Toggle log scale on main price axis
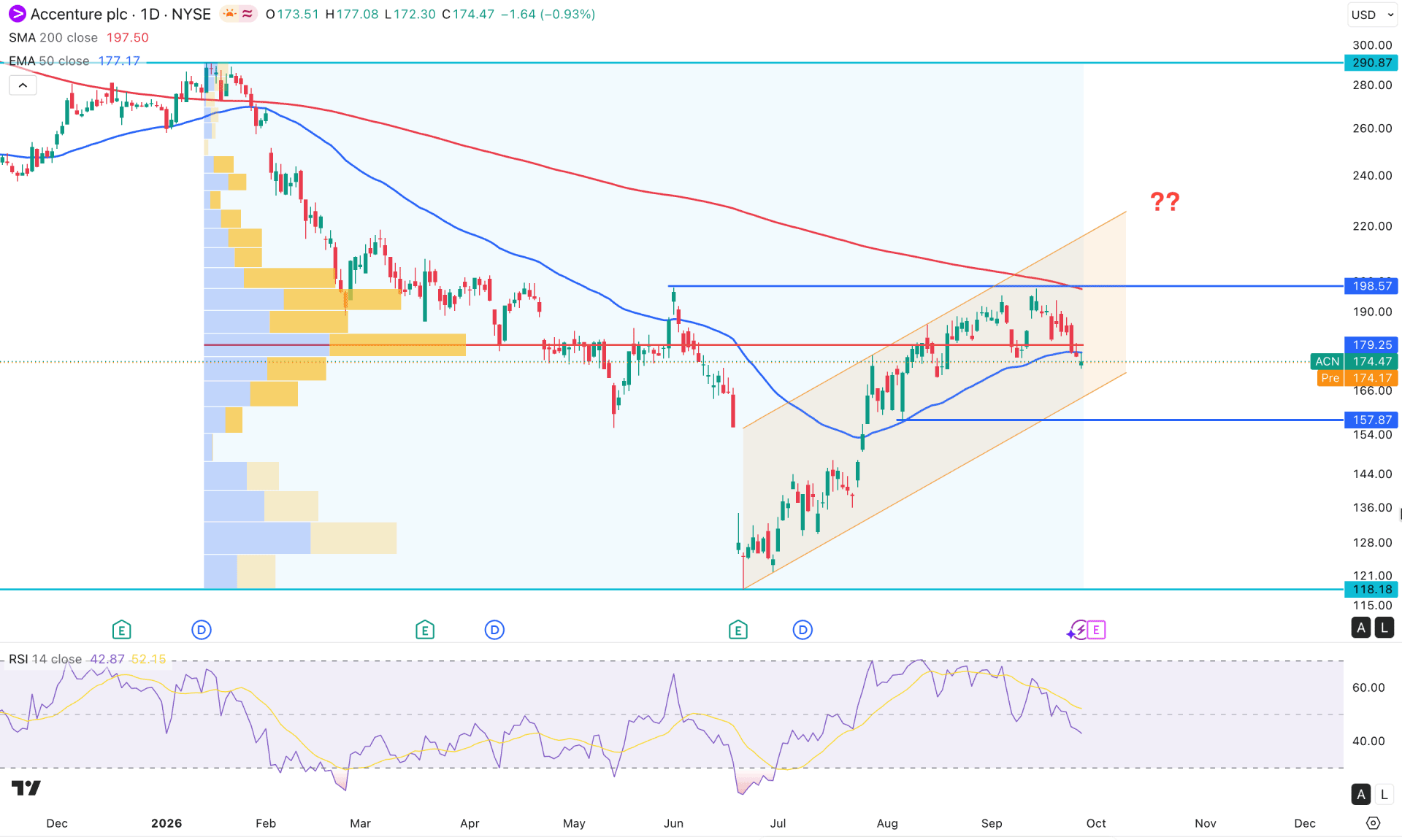 click(x=1384, y=628)
